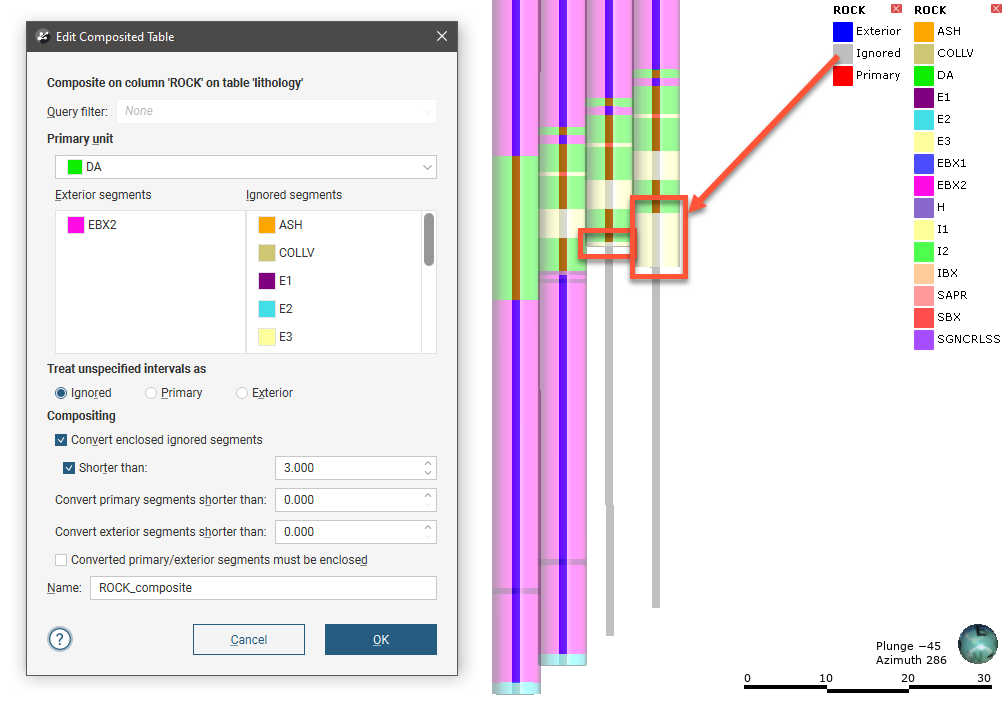Select ASH in Ignored segments list
Image resolution: width=1006 pixels, height=704 pixels.
tap(289, 225)
